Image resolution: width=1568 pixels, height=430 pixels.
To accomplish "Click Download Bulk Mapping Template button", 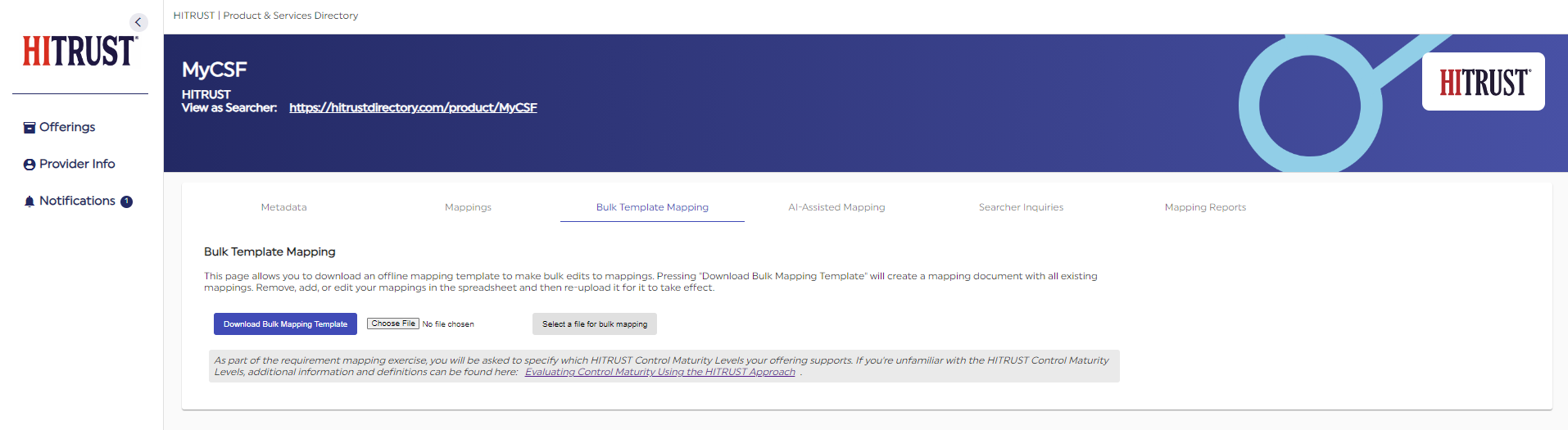I will (285, 324).
